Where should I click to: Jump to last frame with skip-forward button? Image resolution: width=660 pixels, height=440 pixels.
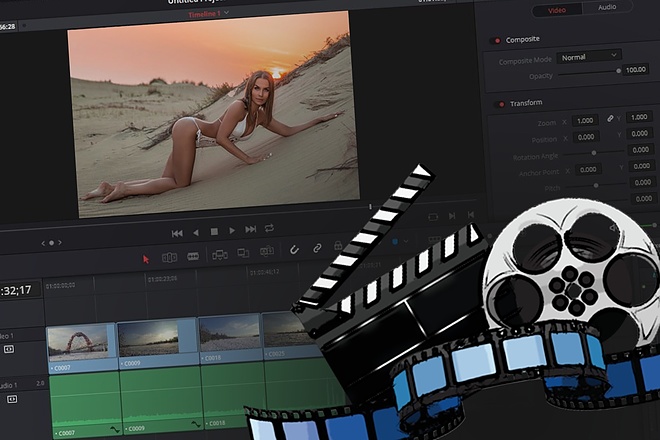(250, 229)
